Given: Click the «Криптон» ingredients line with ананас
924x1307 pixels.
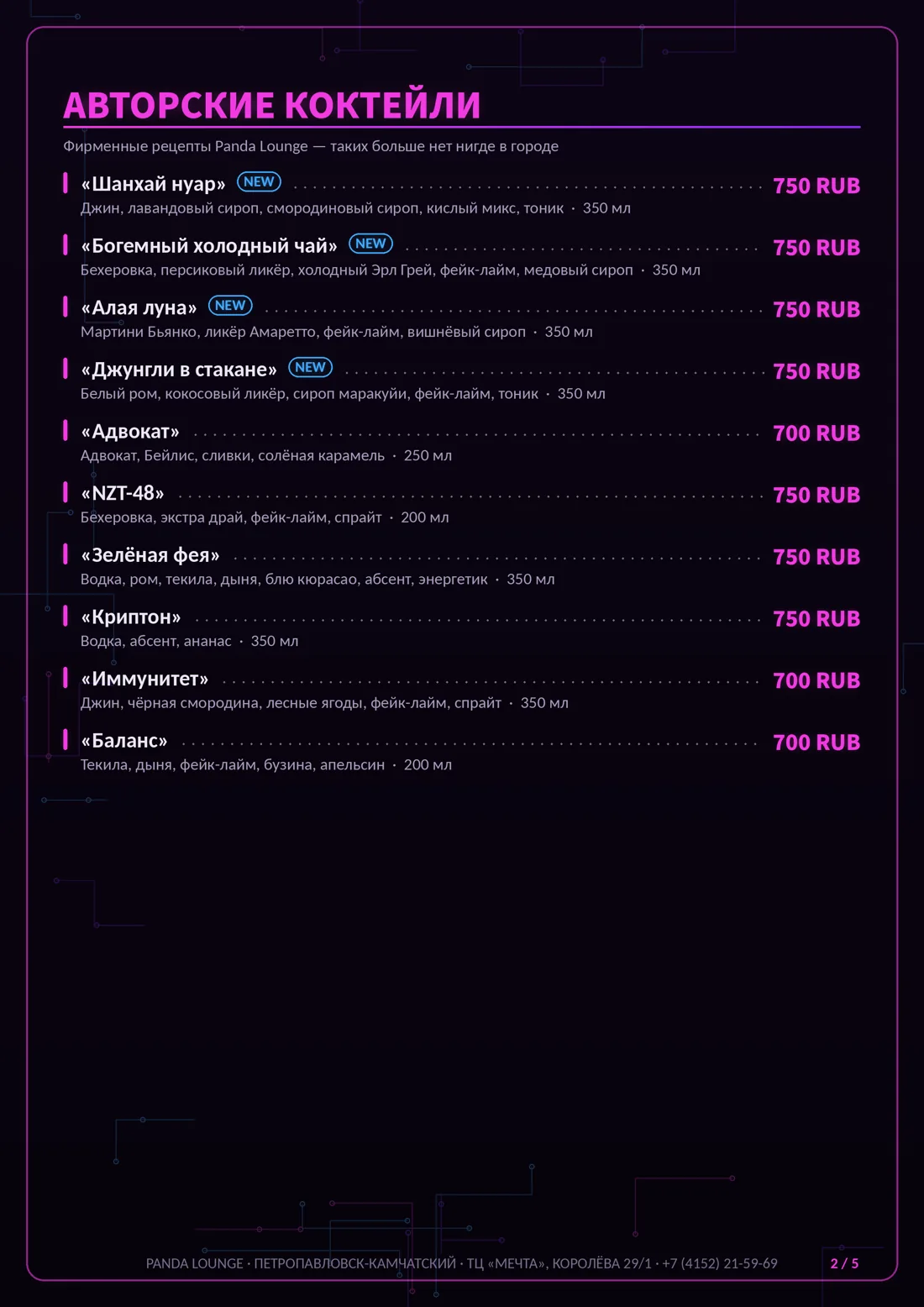Looking at the screenshot, I should (190, 641).
